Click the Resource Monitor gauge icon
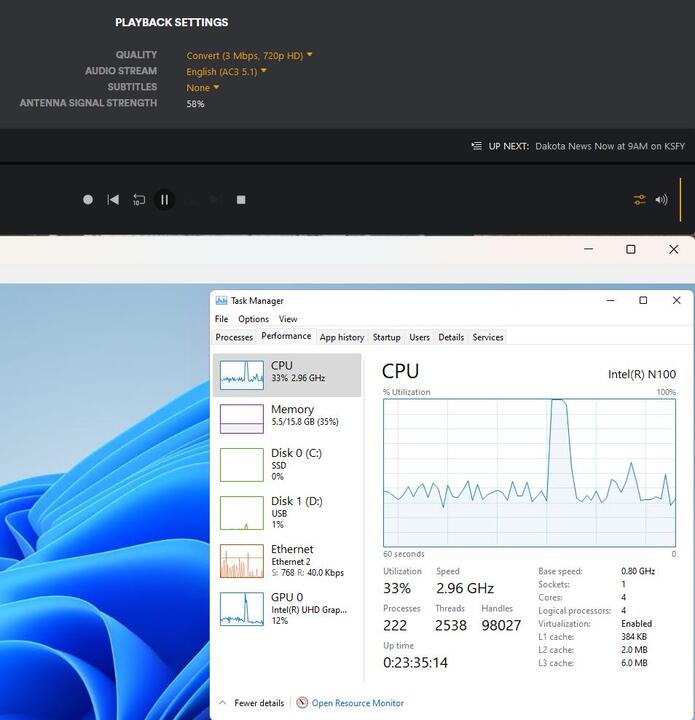This screenshot has width=695, height=720. tap(302, 703)
